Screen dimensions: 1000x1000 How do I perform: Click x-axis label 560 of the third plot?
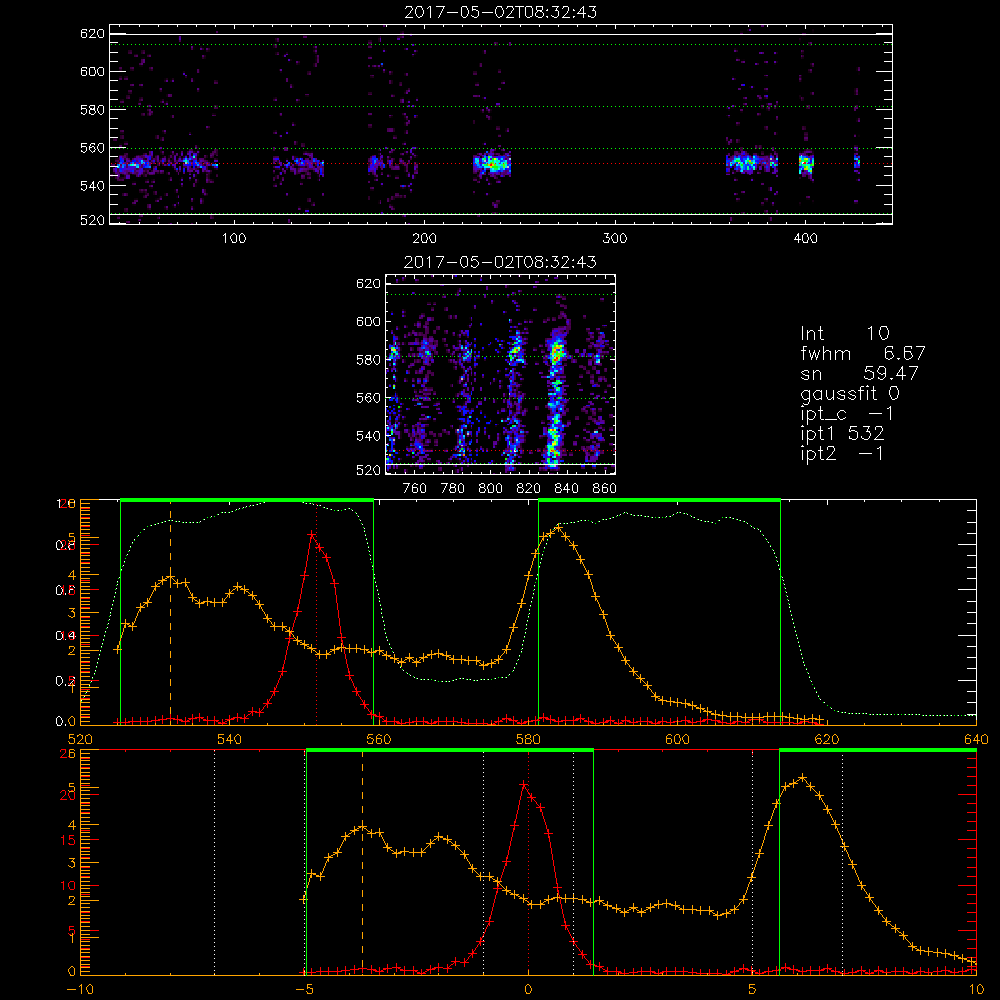click(379, 739)
